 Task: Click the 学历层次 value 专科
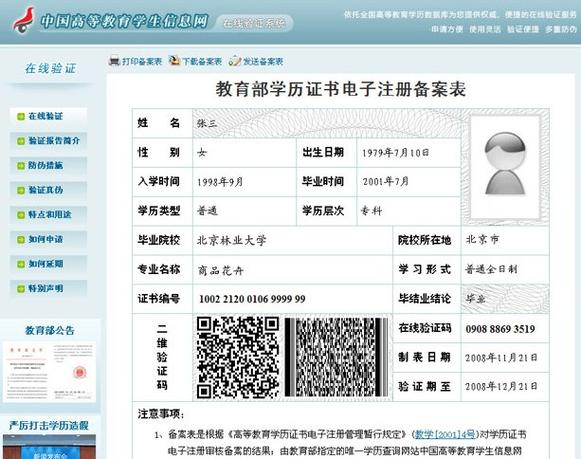click(x=371, y=211)
